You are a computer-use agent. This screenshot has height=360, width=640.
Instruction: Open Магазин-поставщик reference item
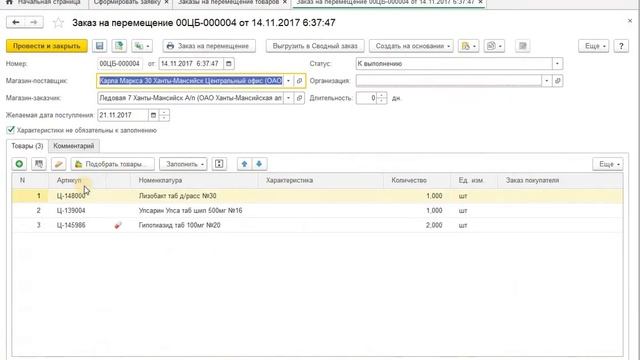pyautogui.click(x=299, y=81)
